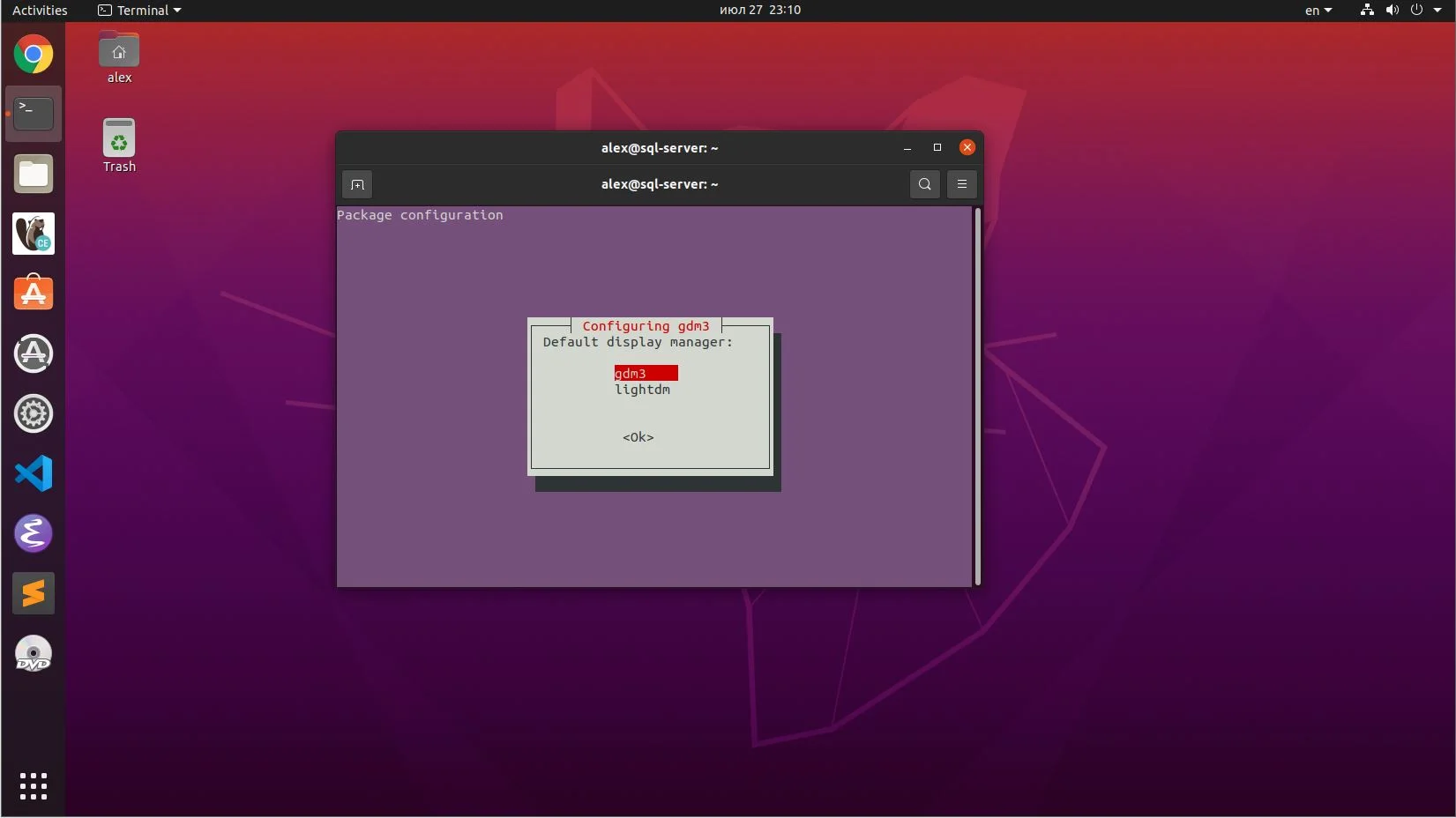Open a new terminal tab

tap(357, 184)
